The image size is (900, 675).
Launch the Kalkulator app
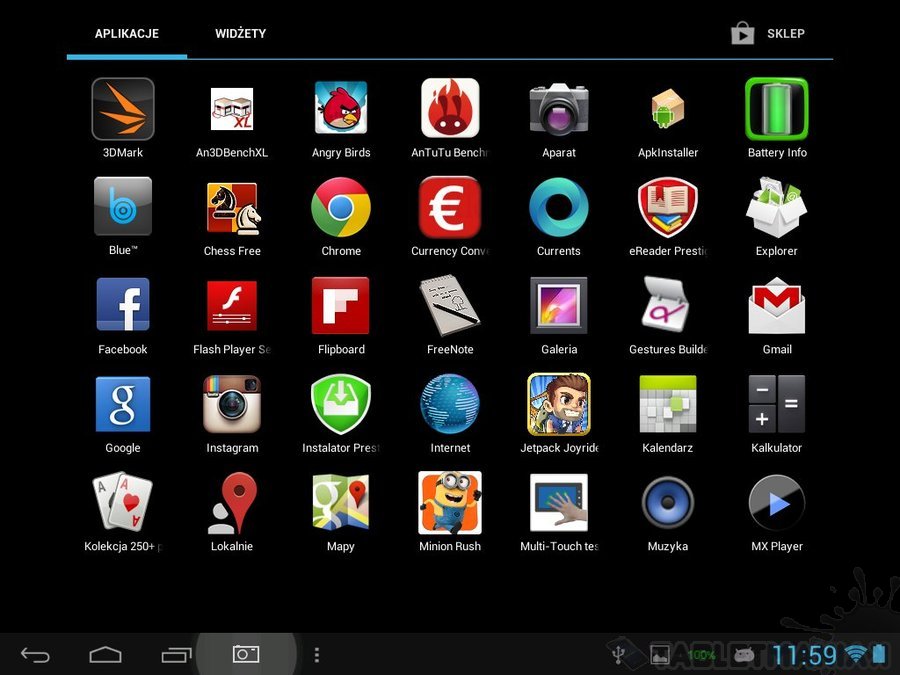777,404
